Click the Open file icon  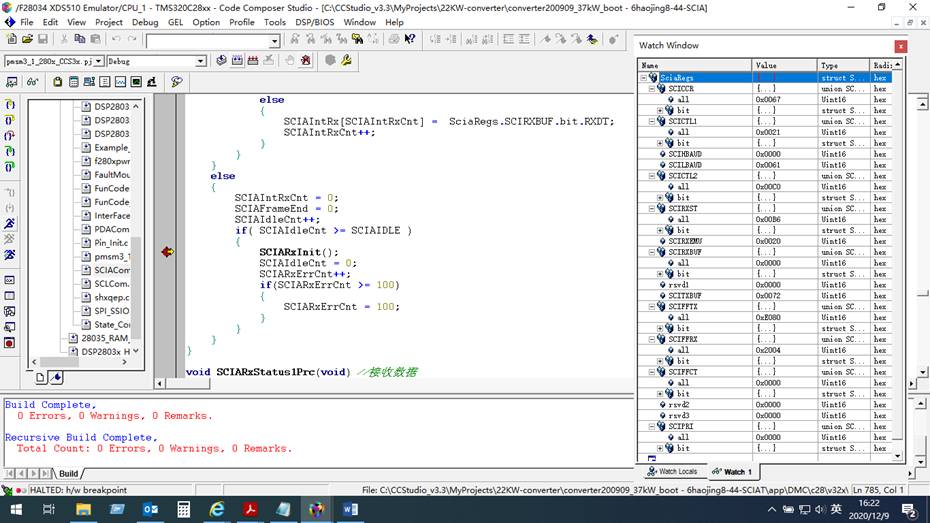tap(27, 39)
